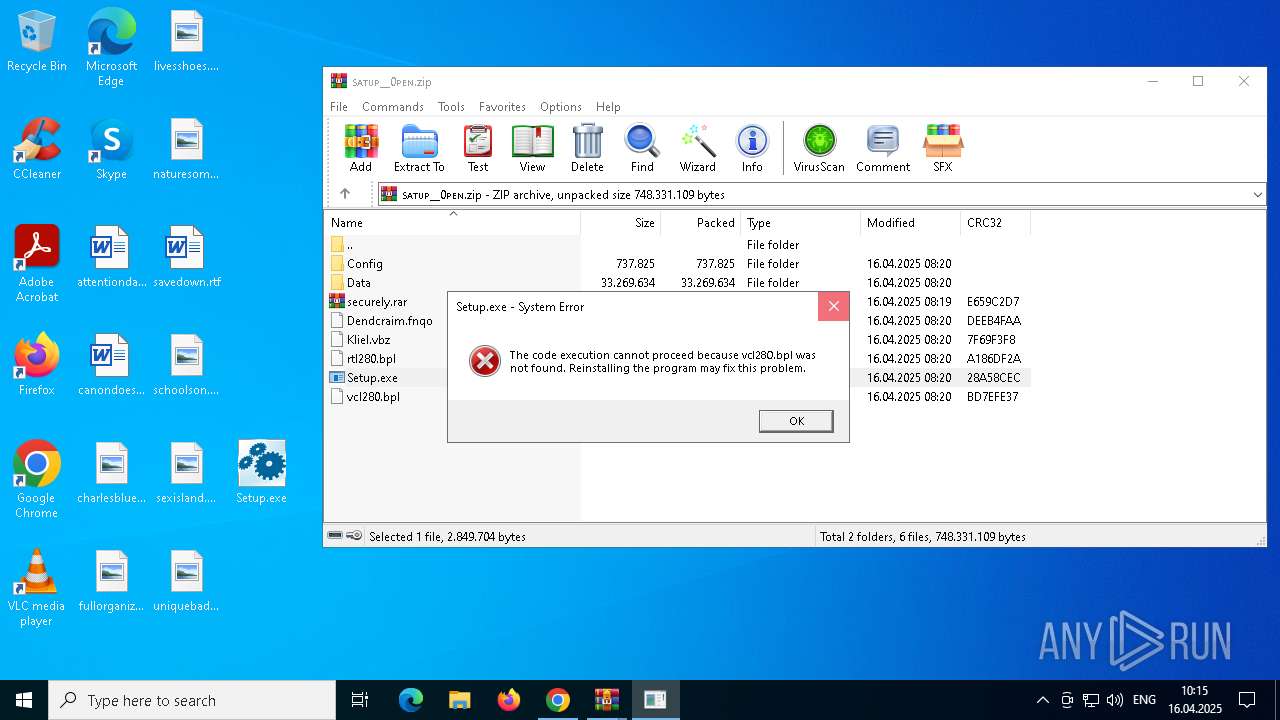
Task: Open the Comment tool
Action: 883,148
